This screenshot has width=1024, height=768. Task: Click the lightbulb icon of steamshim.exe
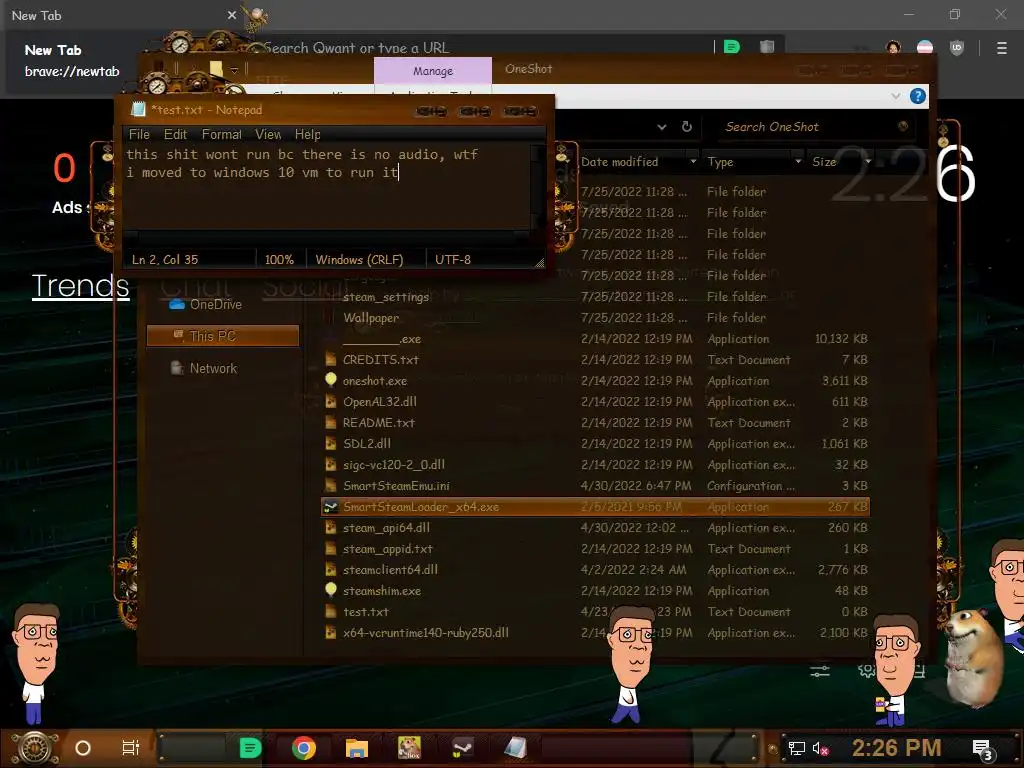tap(331, 590)
